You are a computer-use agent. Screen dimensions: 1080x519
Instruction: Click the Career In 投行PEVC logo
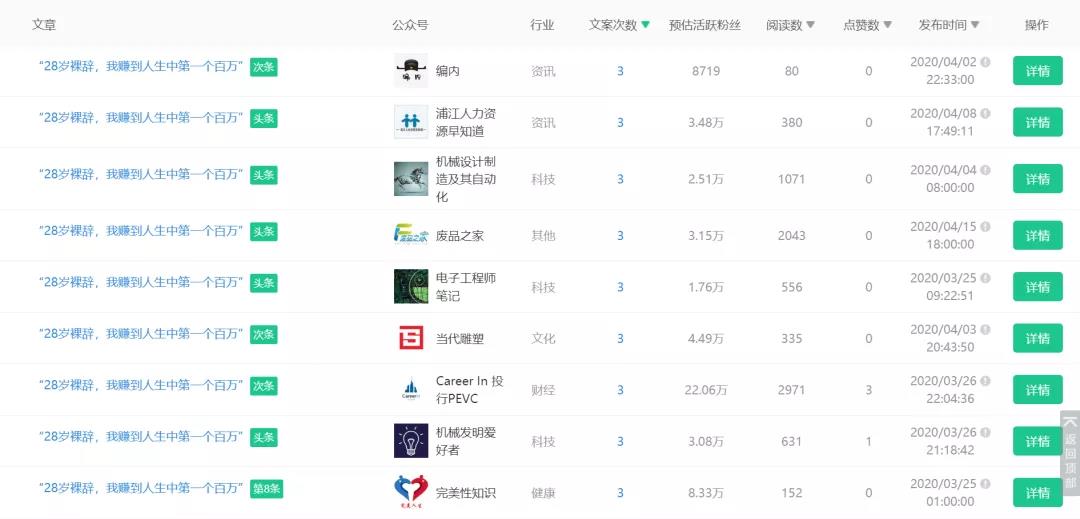coord(410,389)
